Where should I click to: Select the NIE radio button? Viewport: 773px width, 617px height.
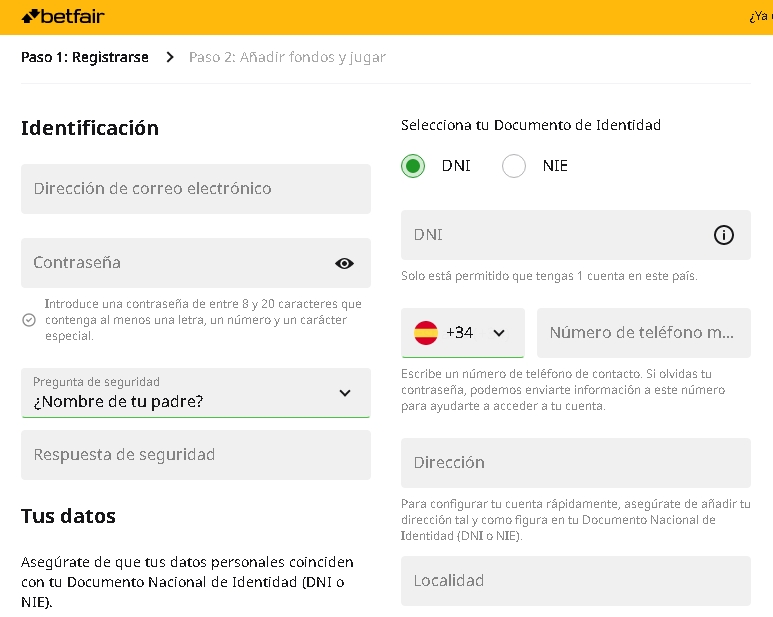514,166
